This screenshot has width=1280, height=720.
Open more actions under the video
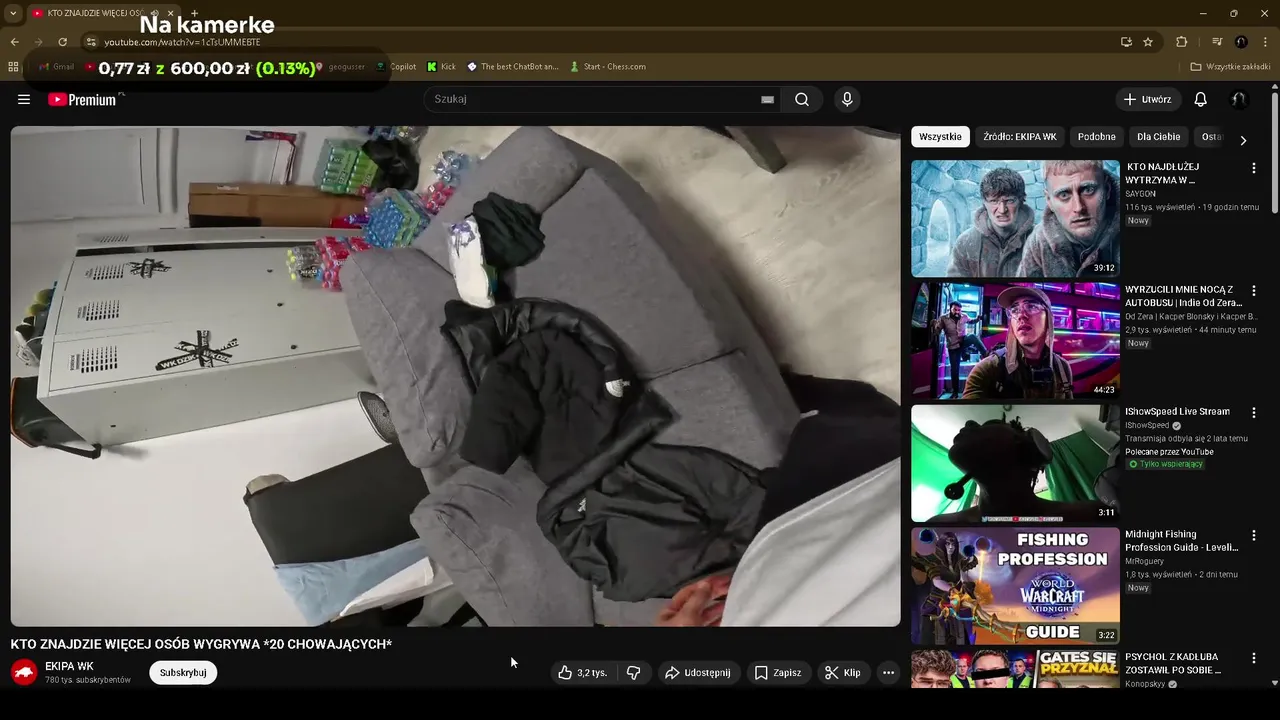point(888,673)
